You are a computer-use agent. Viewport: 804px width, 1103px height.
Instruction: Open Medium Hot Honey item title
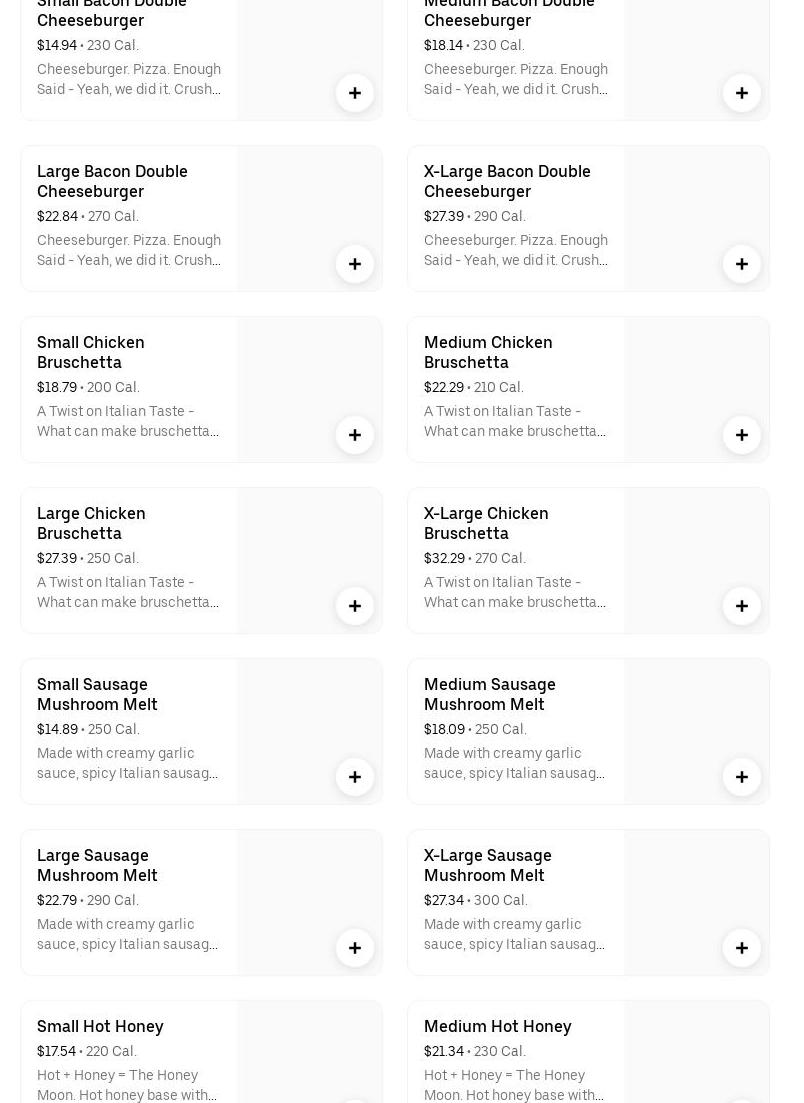(x=498, y=1026)
